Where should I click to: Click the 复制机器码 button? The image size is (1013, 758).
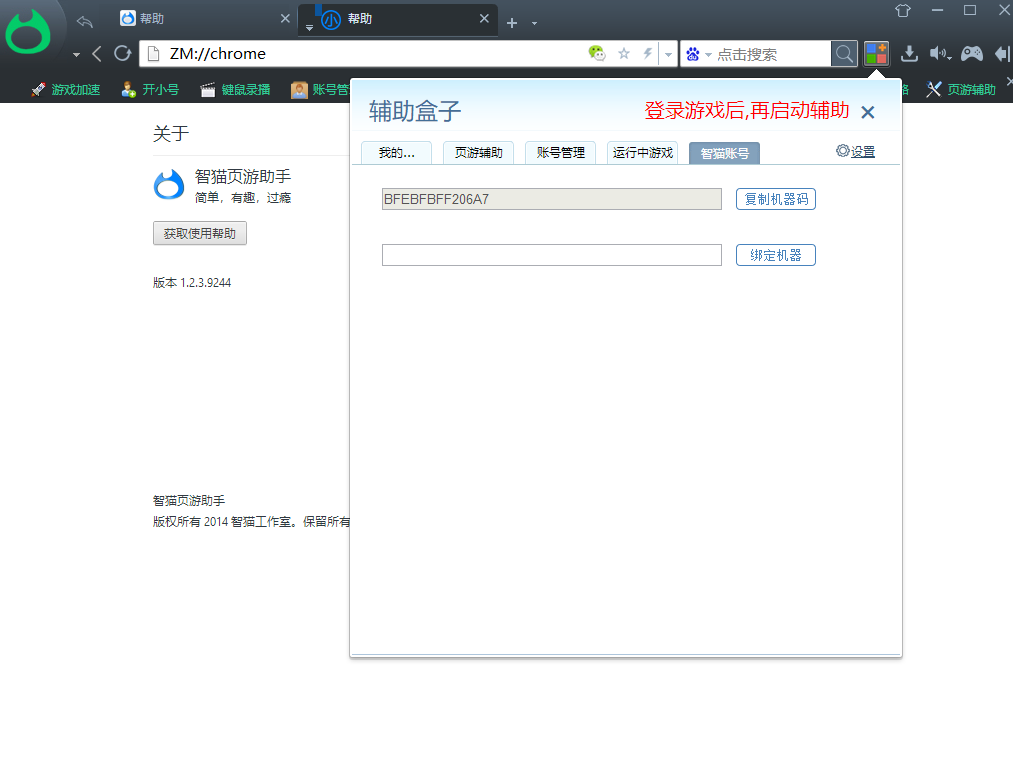775,199
